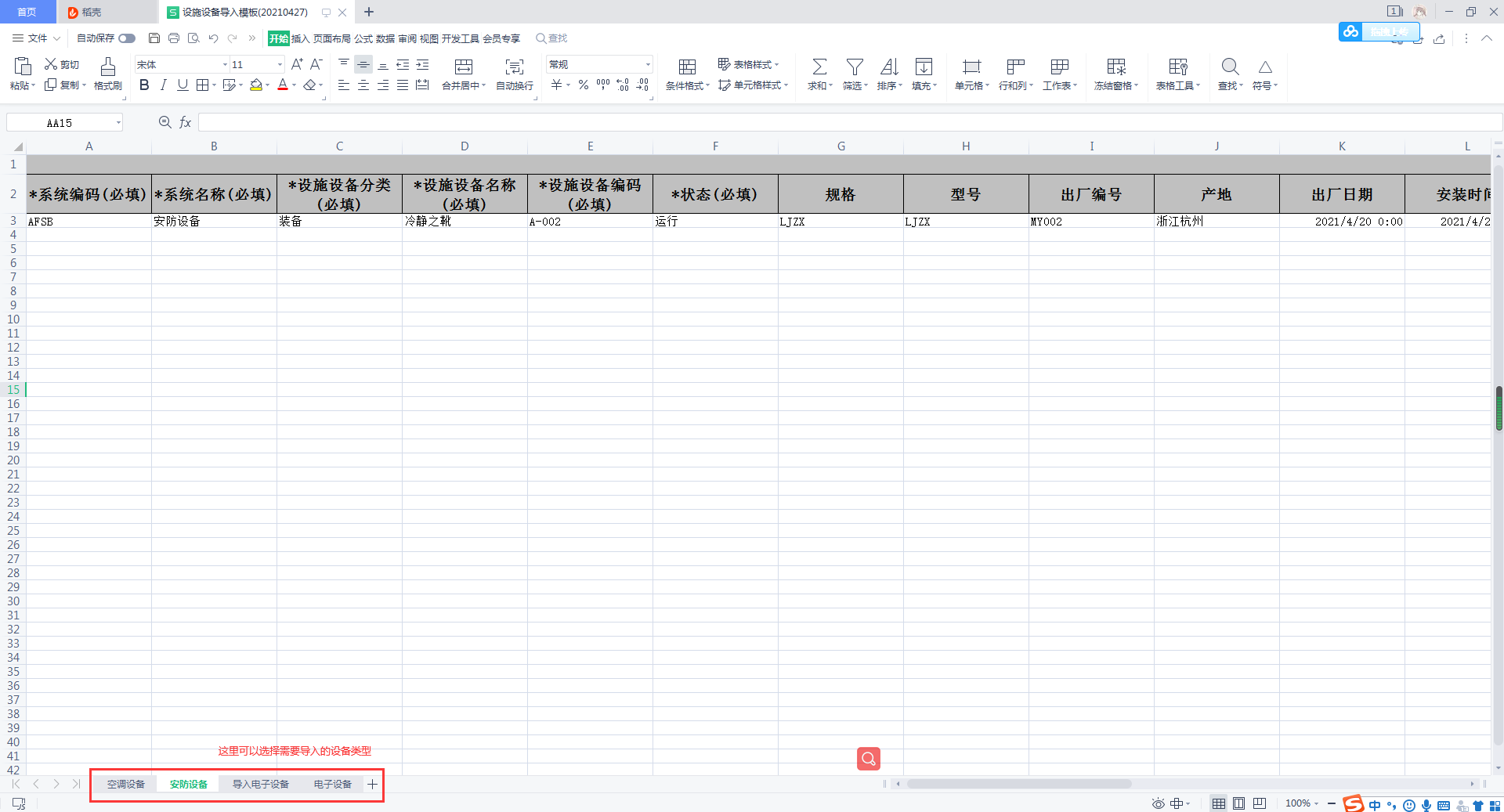
Task: Add a new sheet with plus button
Action: 373,784
